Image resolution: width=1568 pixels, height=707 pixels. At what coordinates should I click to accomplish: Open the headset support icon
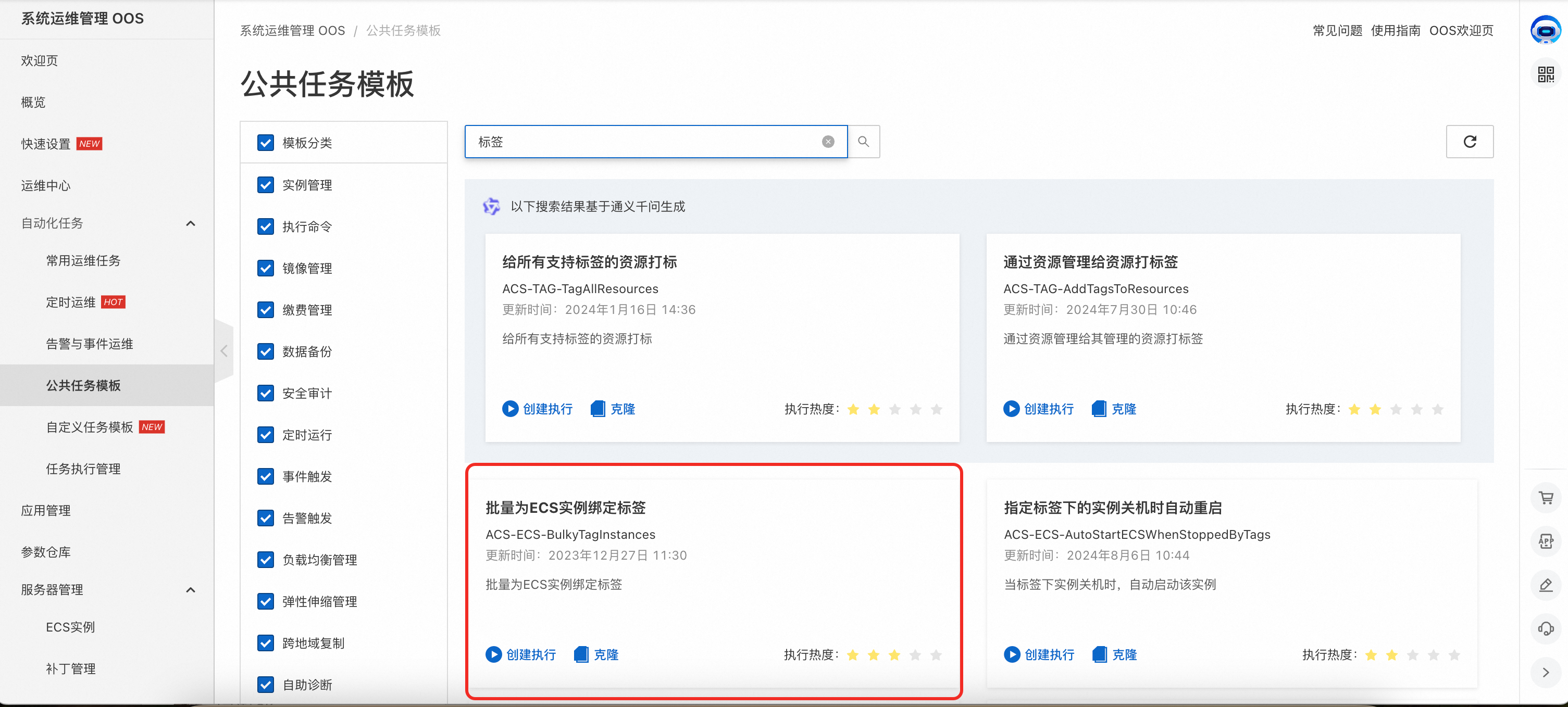pyautogui.click(x=1546, y=628)
